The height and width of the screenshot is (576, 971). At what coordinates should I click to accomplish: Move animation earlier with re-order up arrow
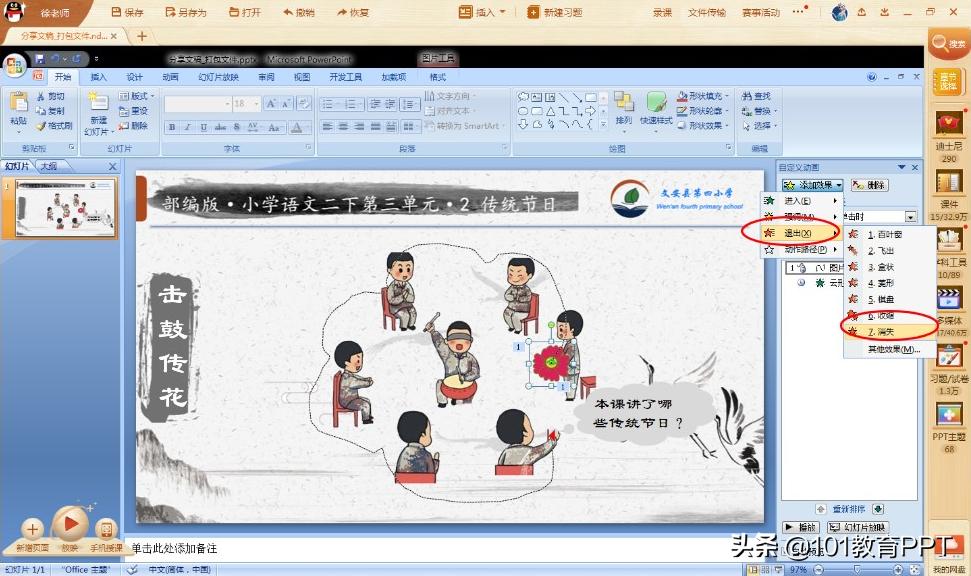(821, 509)
